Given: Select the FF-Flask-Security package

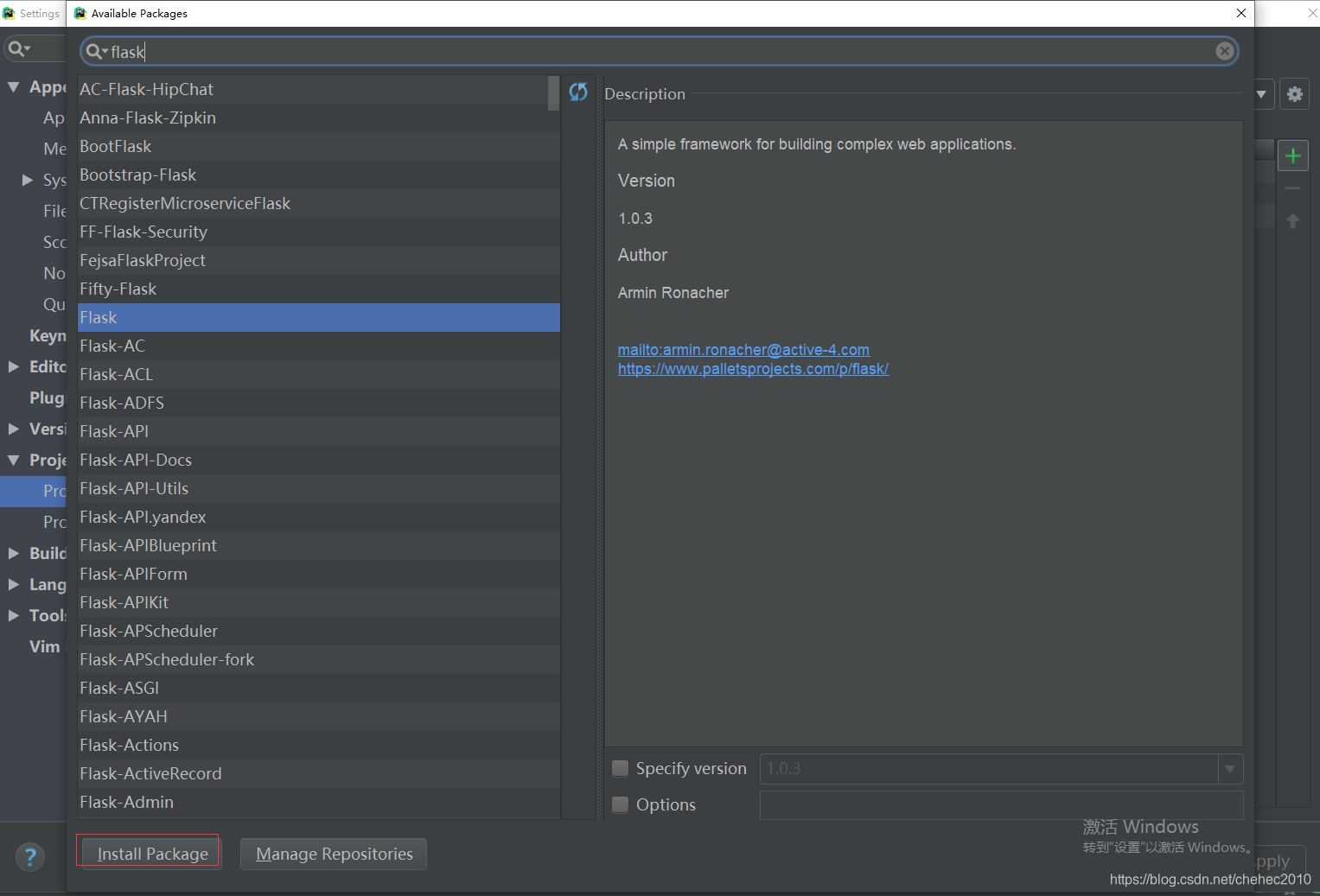Looking at the screenshot, I should click(319, 232).
